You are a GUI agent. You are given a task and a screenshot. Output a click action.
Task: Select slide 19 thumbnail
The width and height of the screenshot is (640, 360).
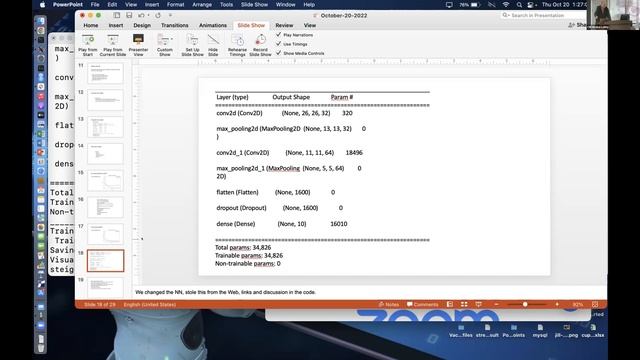tap(105, 287)
